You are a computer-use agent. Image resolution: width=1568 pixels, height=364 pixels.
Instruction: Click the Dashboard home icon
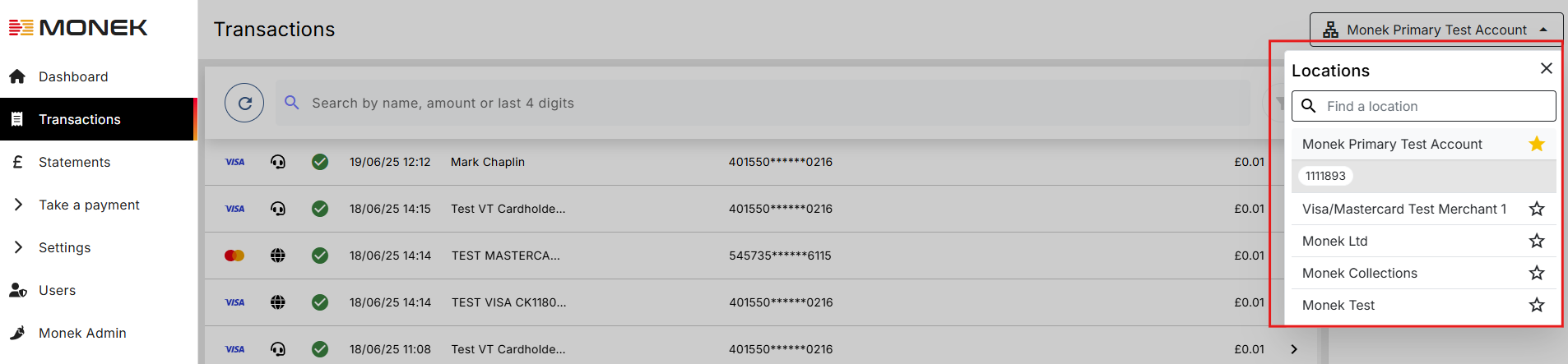coord(17,76)
